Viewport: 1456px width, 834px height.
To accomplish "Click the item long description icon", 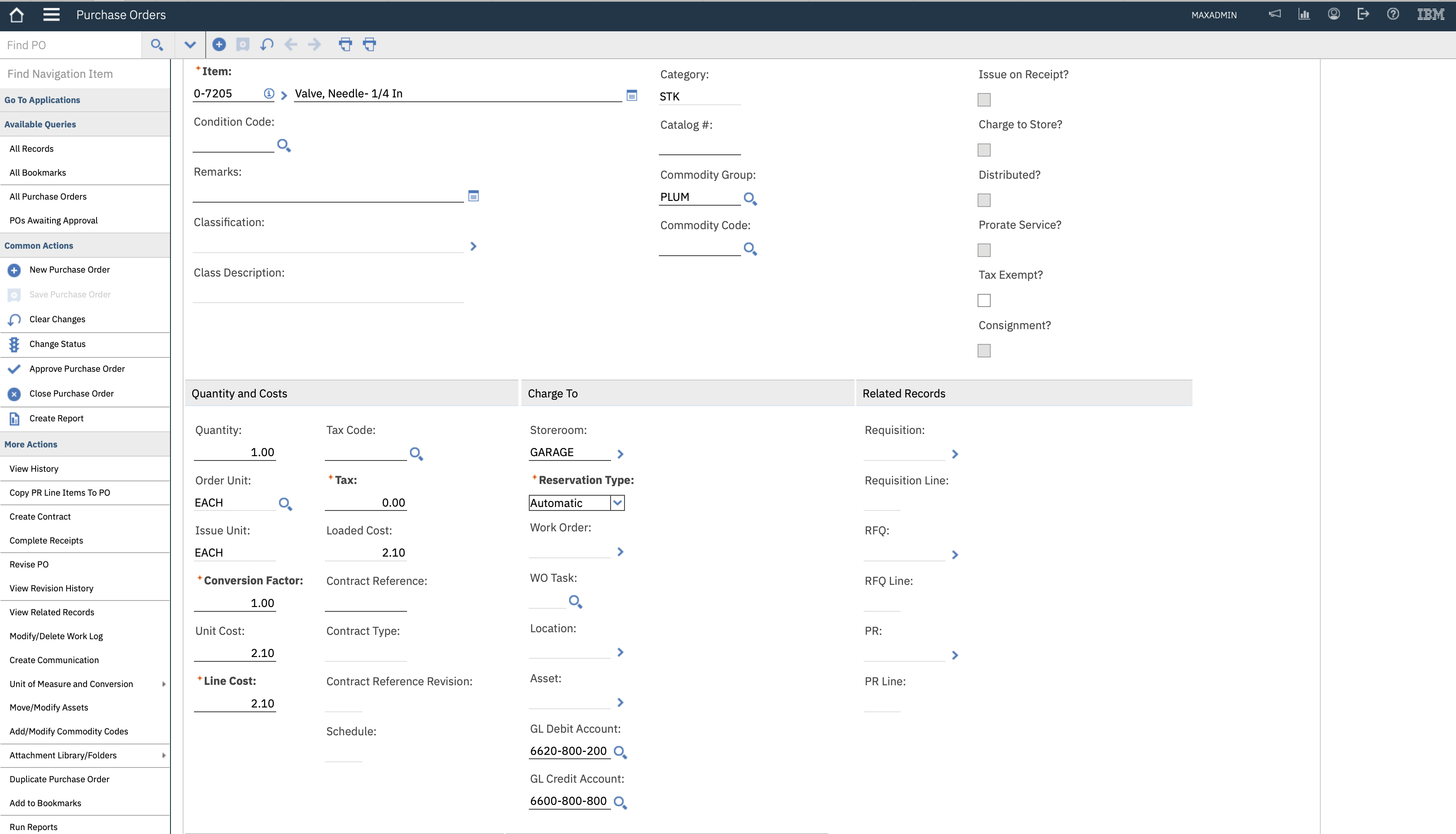I will (x=632, y=96).
